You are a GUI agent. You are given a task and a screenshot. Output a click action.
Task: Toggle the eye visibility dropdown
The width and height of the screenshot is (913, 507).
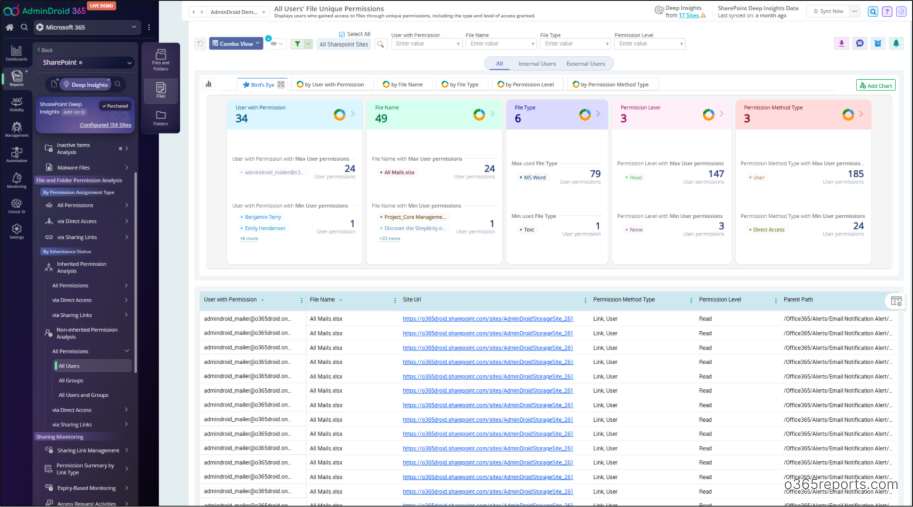click(x=276, y=44)
